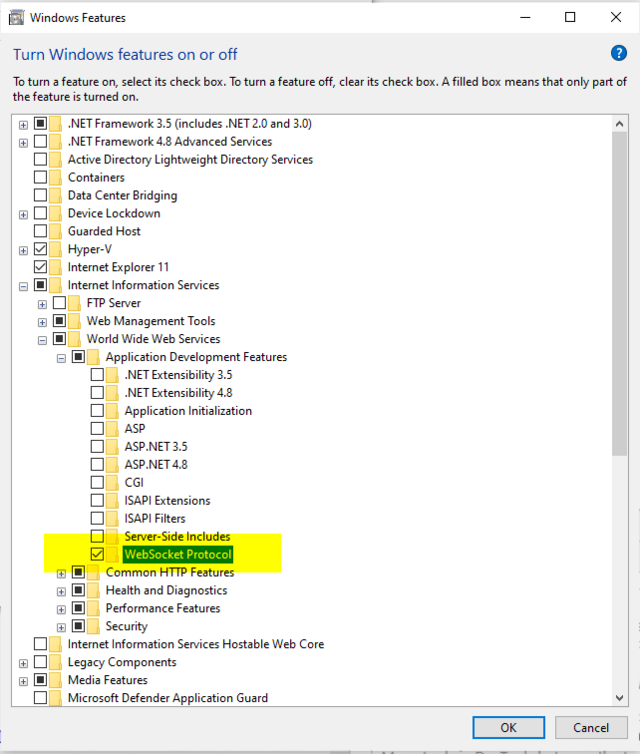Expand the Device Lockdown node
The width and height of the screenshot is (640, 754).
(23, 214)
